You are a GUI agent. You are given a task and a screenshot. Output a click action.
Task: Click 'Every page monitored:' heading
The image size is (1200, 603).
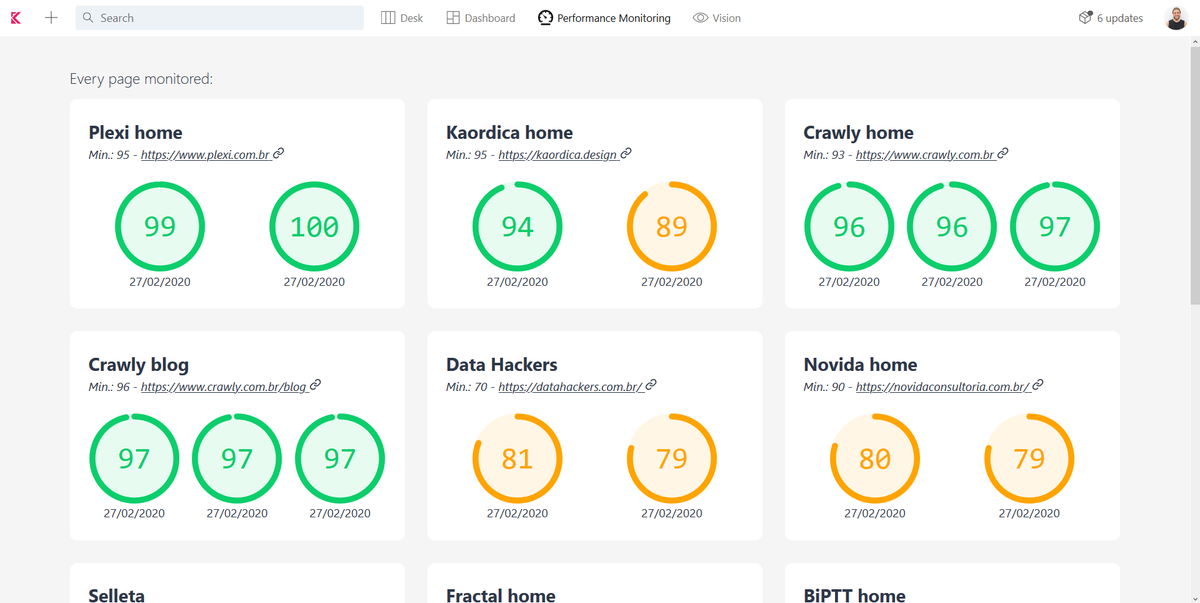point(141,79)
